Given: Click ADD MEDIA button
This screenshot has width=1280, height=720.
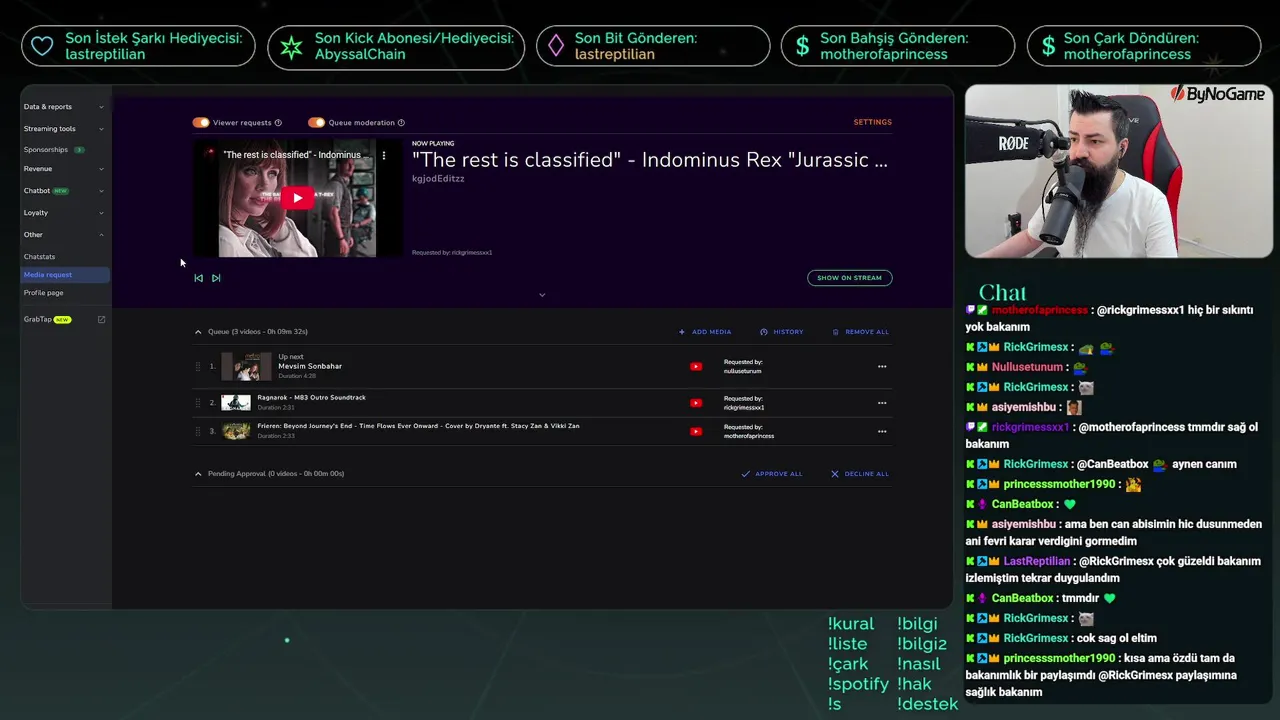Looking at the screenshot, I should pyautogui.click(x=705, y=332).
